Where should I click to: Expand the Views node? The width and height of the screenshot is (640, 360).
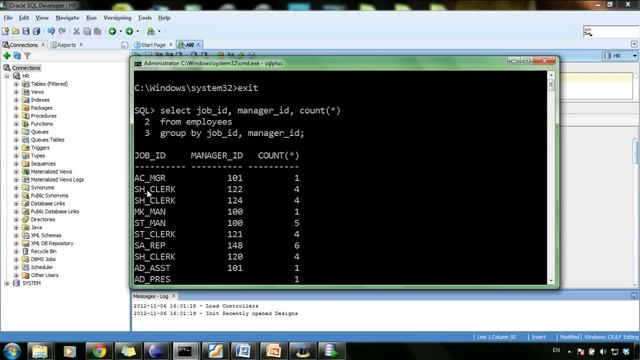coord(16,92)
